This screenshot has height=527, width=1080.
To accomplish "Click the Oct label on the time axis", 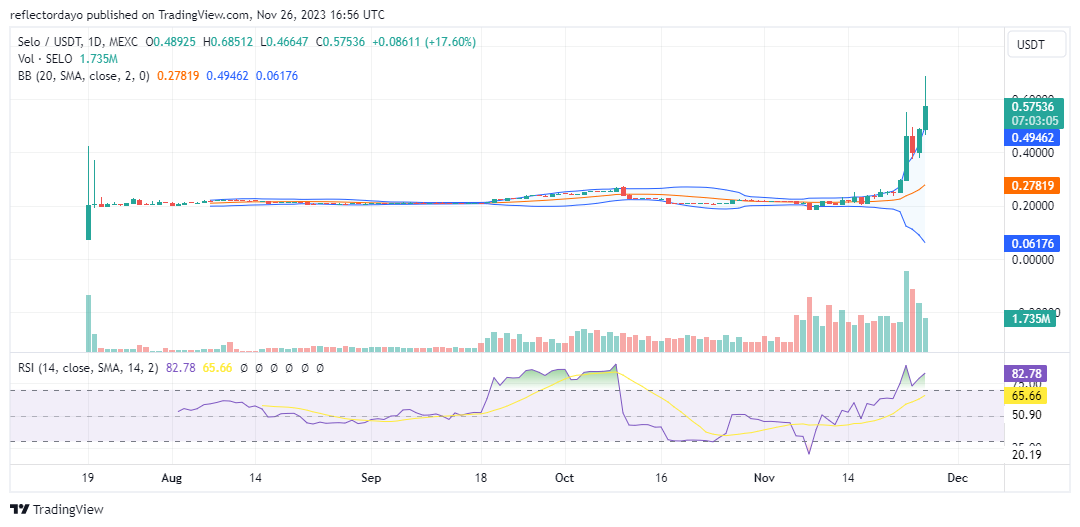I will point(564,478).
